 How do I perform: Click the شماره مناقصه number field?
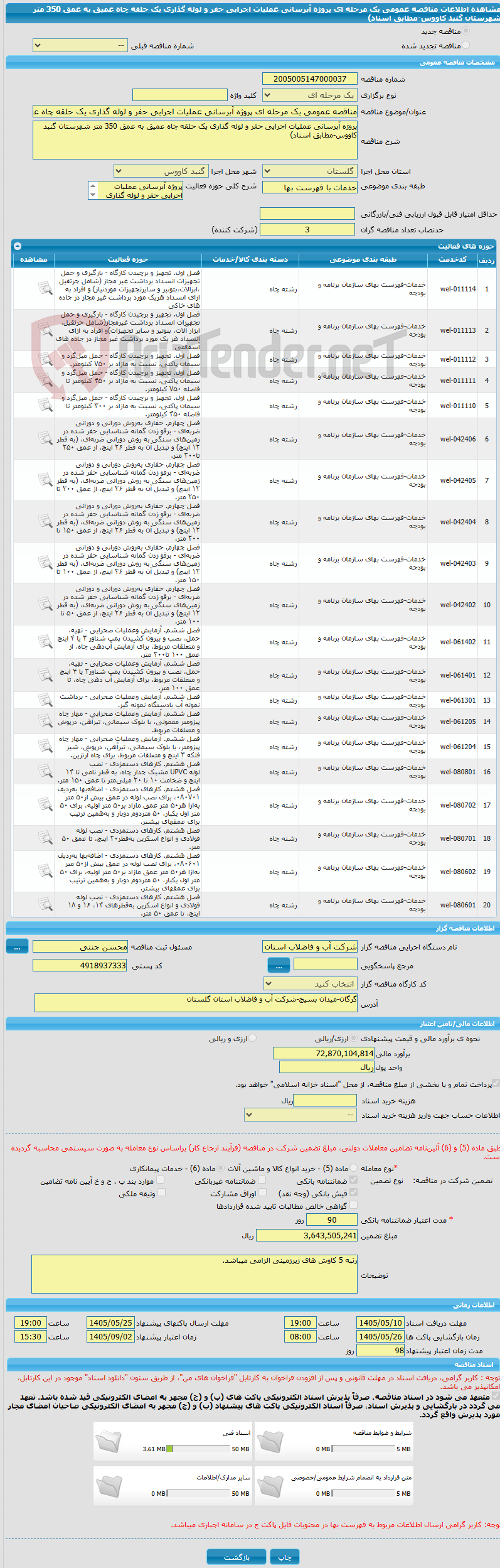[x=310, y=78]
